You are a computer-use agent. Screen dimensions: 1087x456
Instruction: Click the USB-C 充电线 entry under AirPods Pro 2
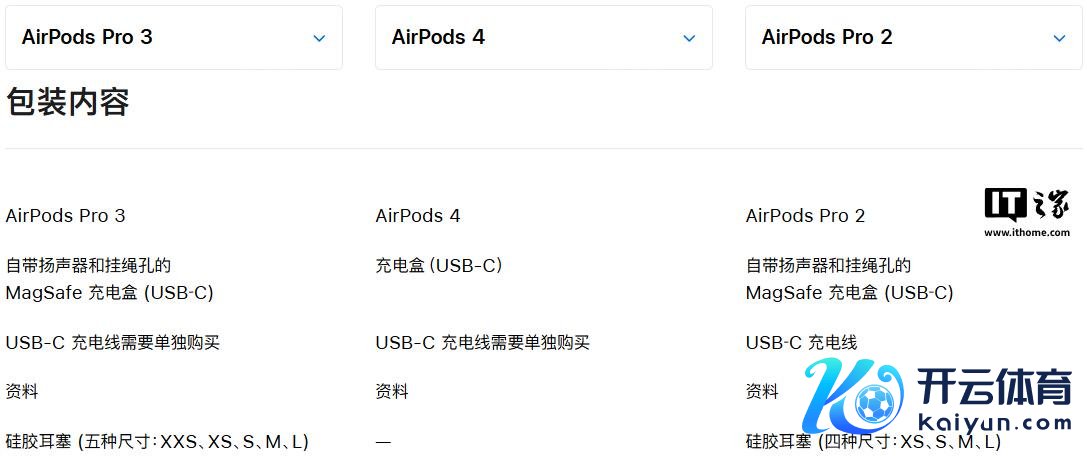pyautogui.click(x=801, y=343)
